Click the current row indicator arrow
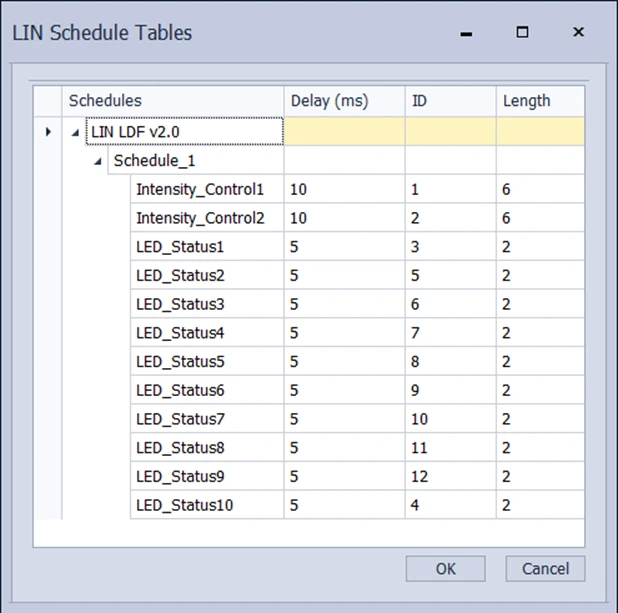The image size is (618, 613). (x=48, y=132)
